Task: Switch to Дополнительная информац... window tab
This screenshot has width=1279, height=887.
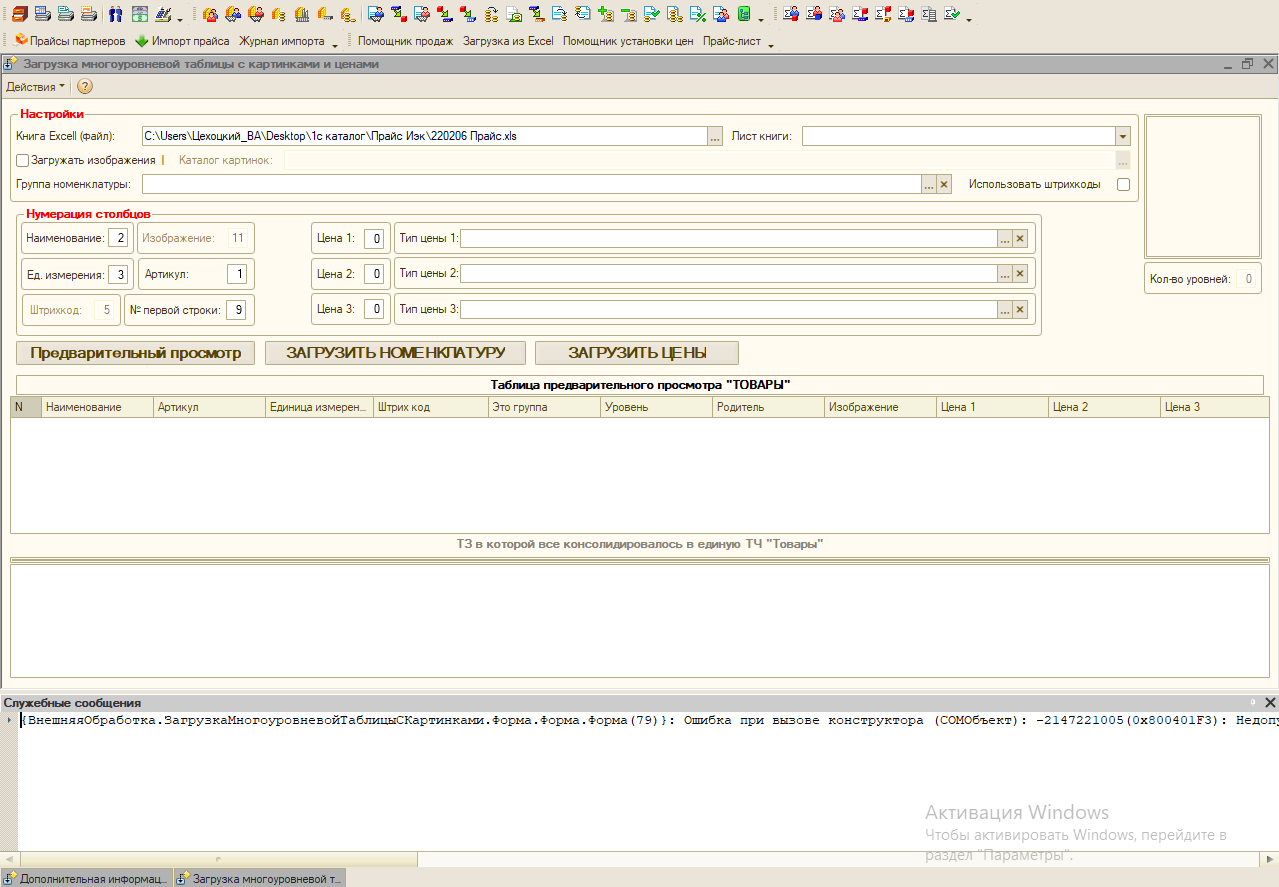Action: [87, 878]
